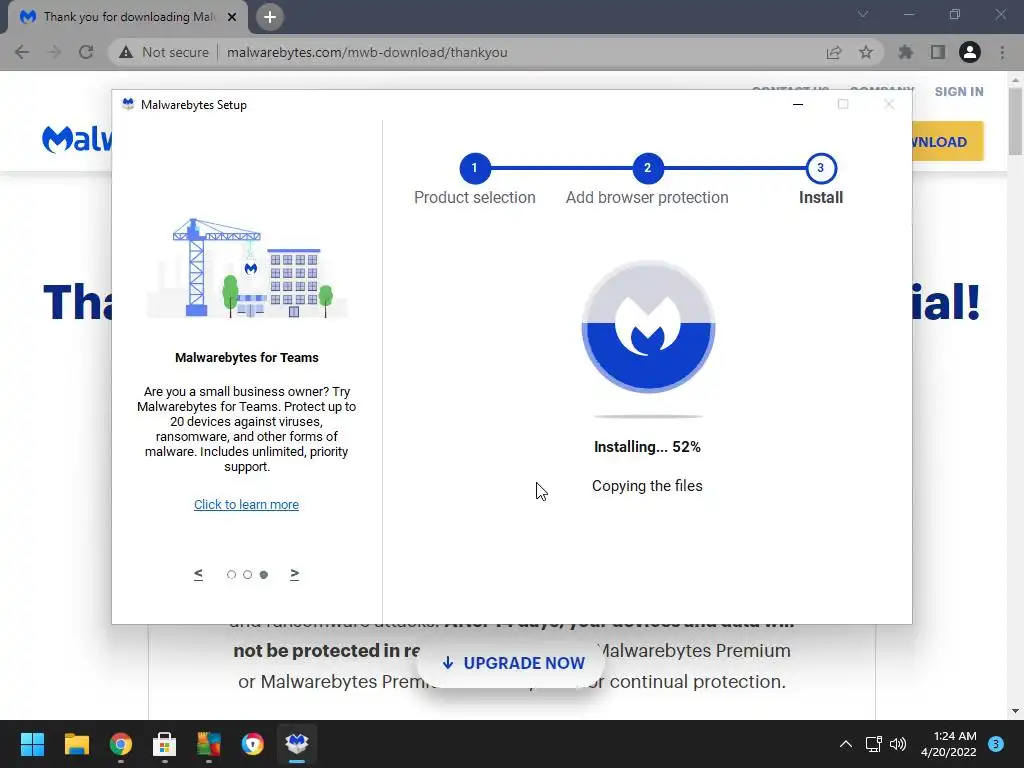Open File Explorer from the taskbar
The width and height of the screenshot is (1024, 768).
(x=76, y=744)
